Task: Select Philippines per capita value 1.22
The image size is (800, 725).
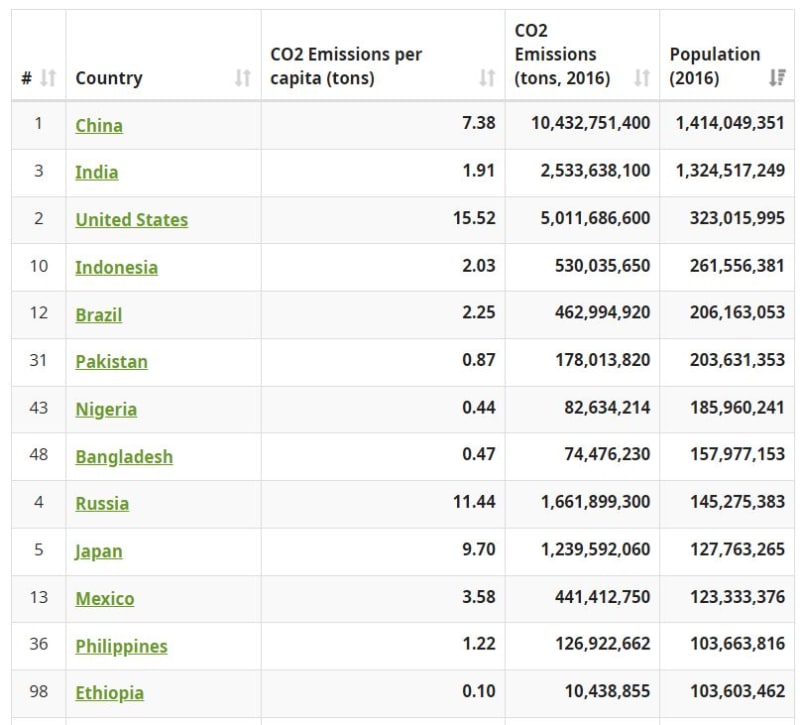Action: [x=479, y=644]
